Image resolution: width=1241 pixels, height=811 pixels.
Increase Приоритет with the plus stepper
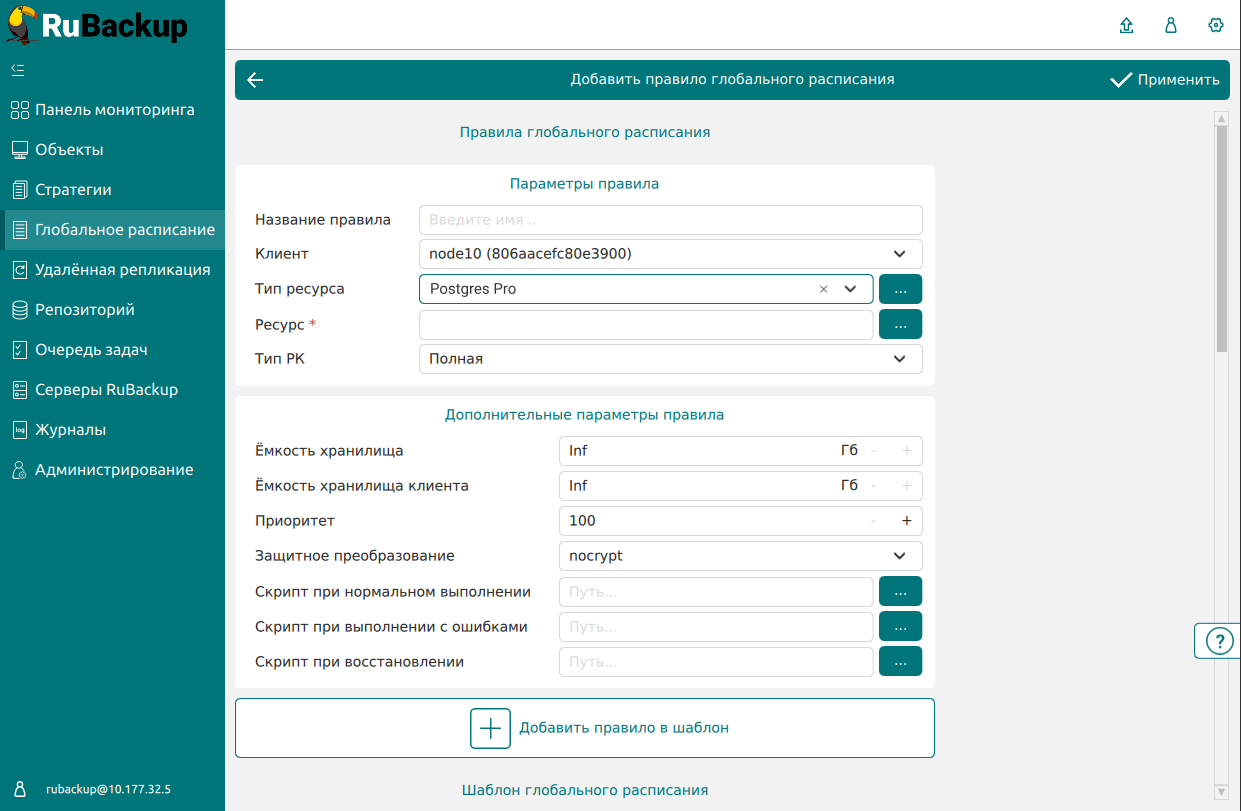(907, 521)
